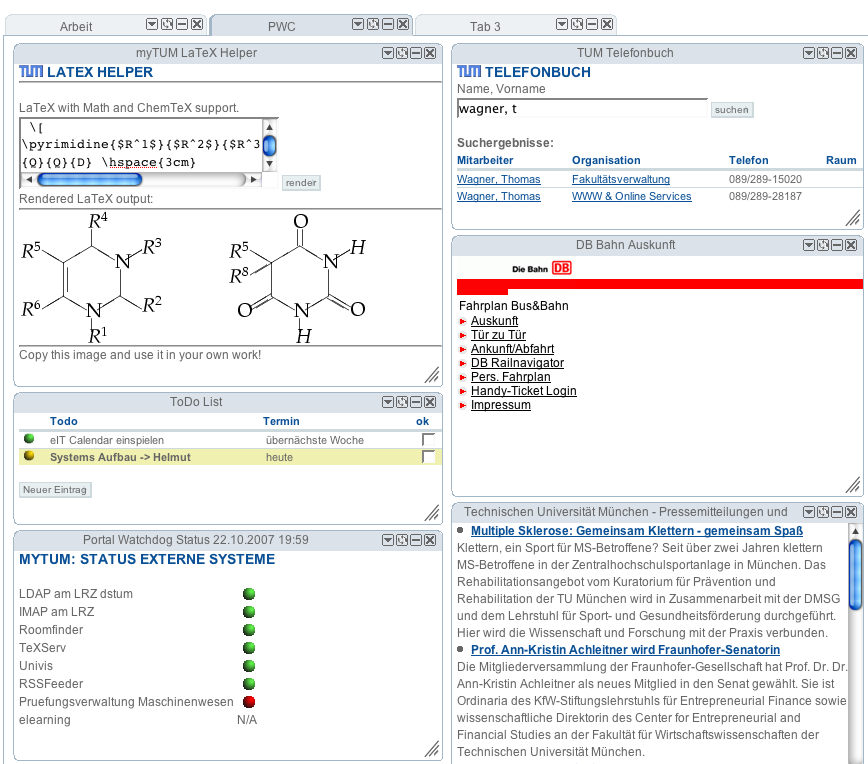Reload the myTUM LaTeX Helper panel
The image size is (868, 764).
(x=402, y=53)
